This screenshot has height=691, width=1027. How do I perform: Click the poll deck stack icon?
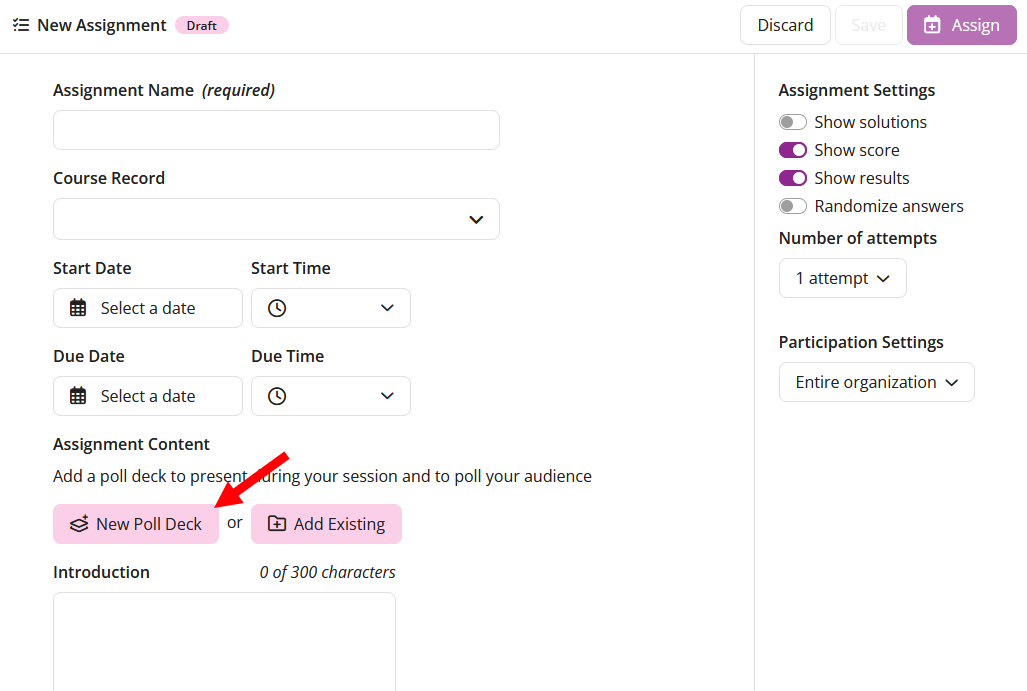[79, 523]
